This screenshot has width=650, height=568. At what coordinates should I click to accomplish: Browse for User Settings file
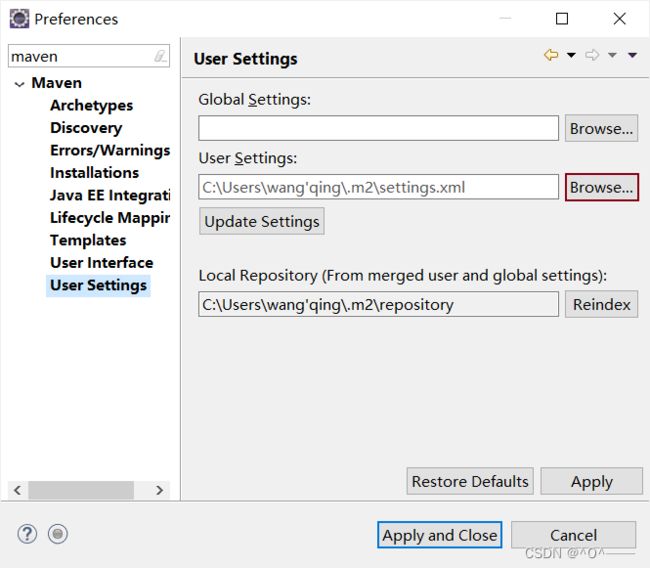point(601,187)
